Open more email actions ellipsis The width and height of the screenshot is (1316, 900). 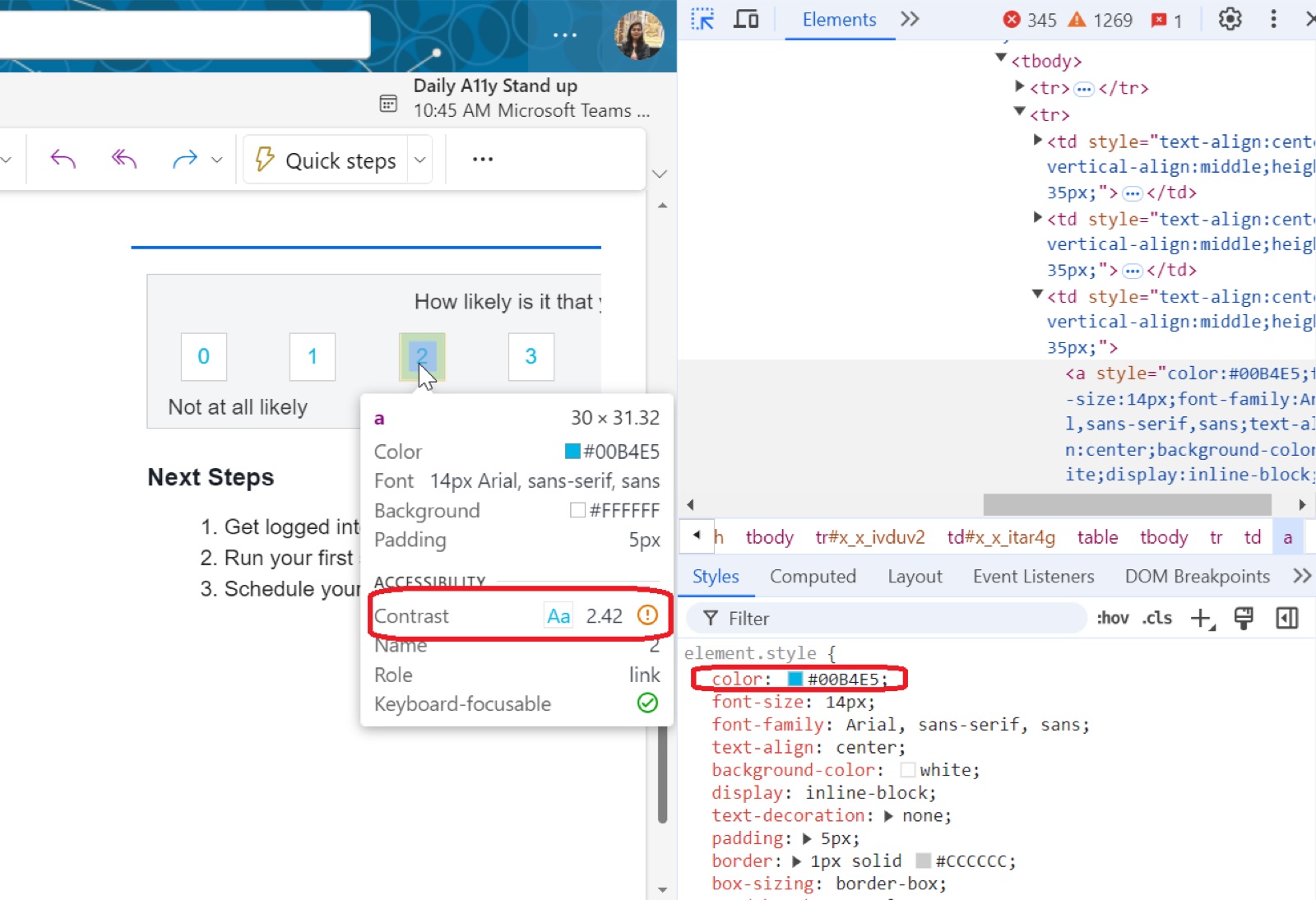pyautogui.click(x=483, y=159)
